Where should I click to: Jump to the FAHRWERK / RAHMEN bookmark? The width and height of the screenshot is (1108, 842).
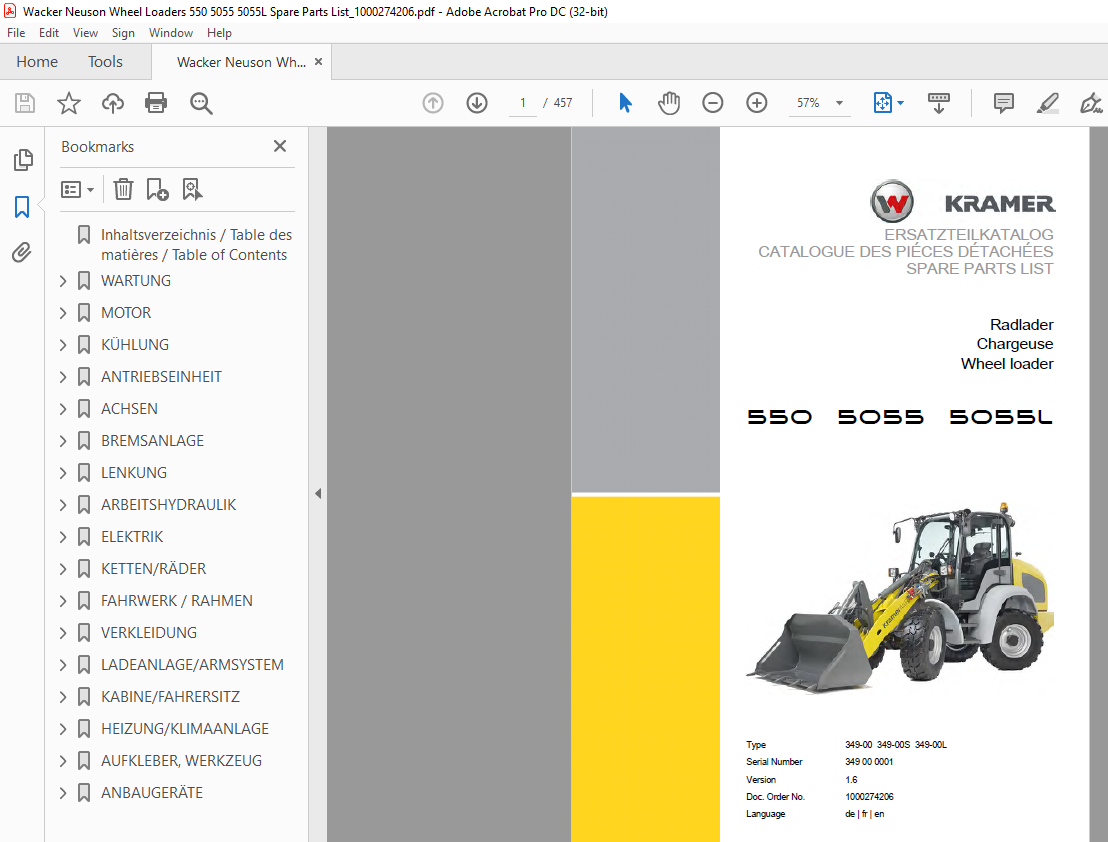pos(177,601)
